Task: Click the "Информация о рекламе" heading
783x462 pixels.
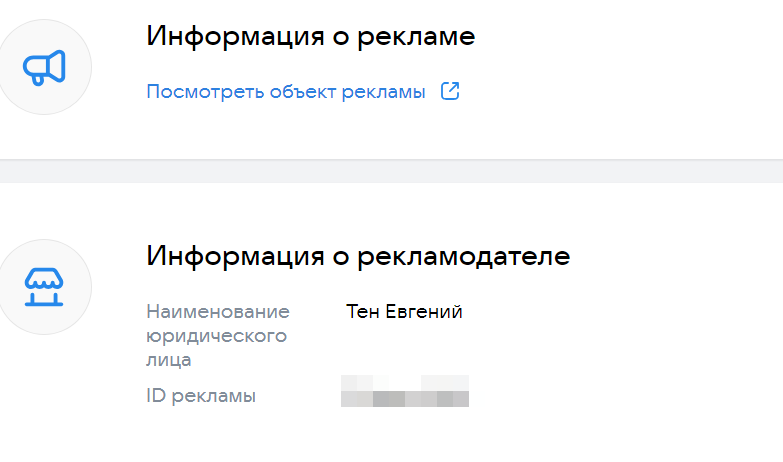Action: click(x=310, y=37)
